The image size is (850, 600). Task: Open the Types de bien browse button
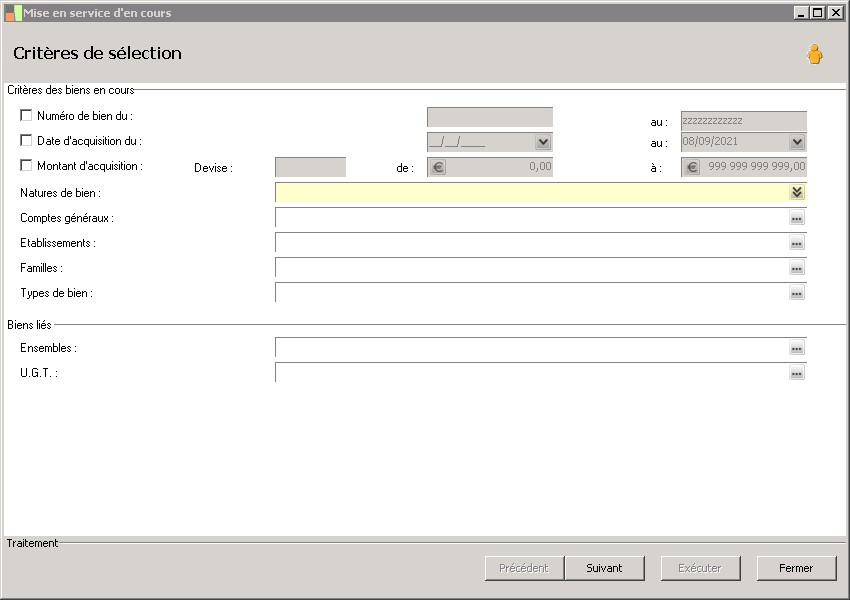pos(796,293)
